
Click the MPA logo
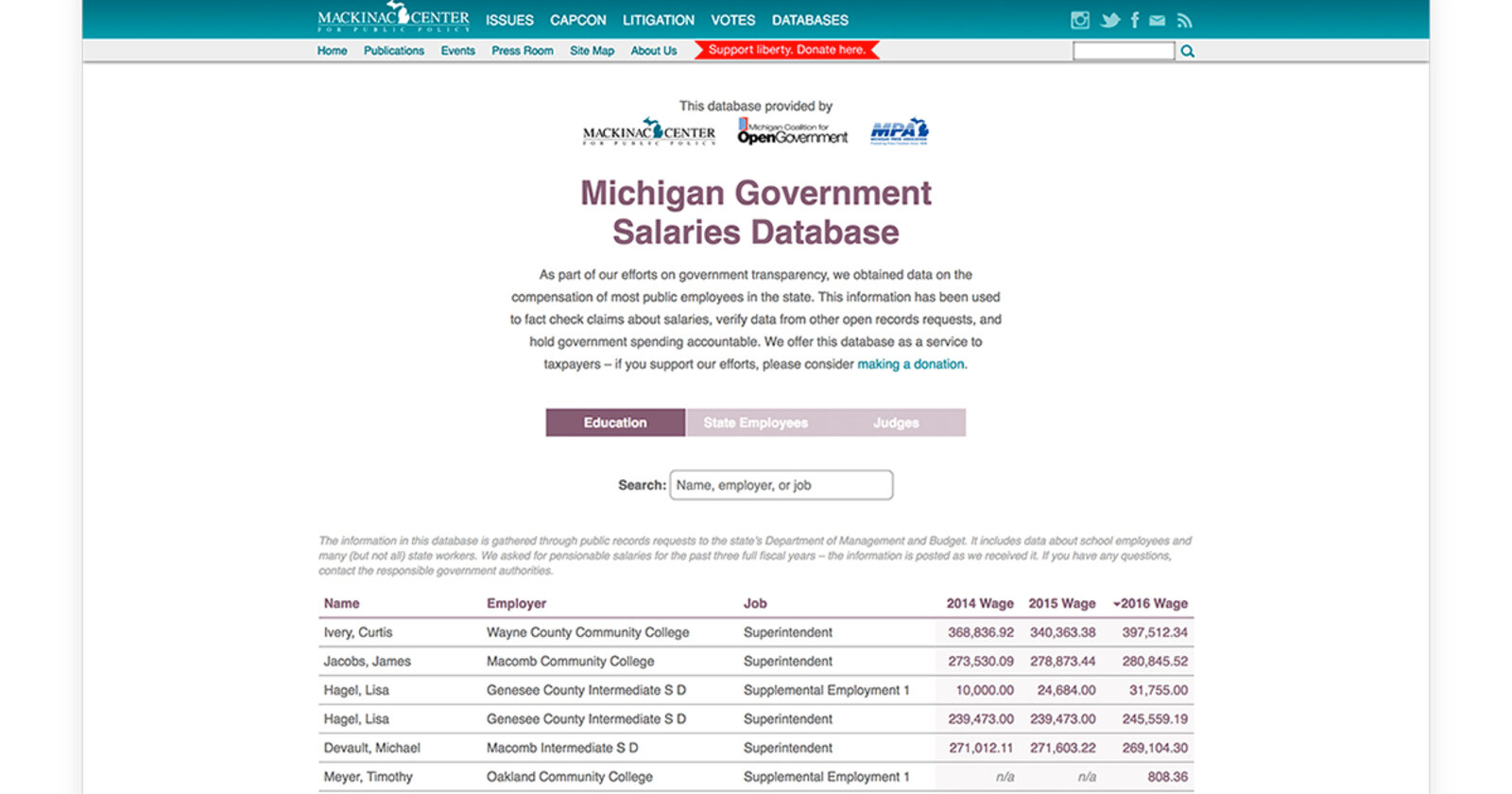899,131
